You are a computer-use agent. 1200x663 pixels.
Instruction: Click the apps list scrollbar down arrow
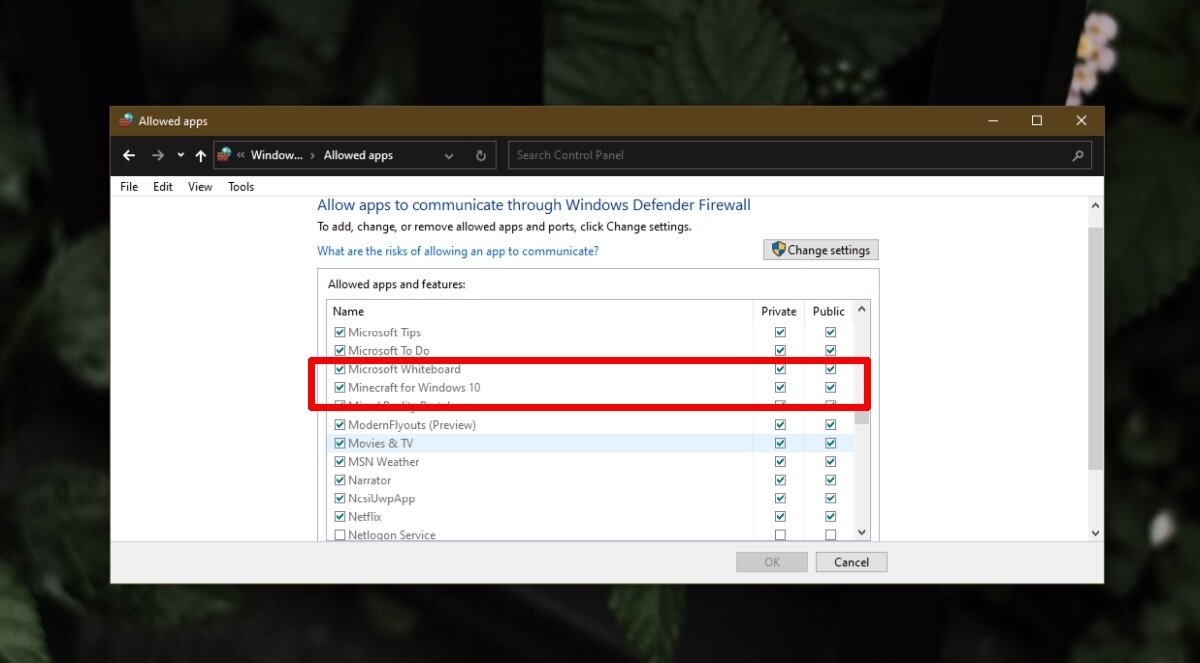point(862,534)
